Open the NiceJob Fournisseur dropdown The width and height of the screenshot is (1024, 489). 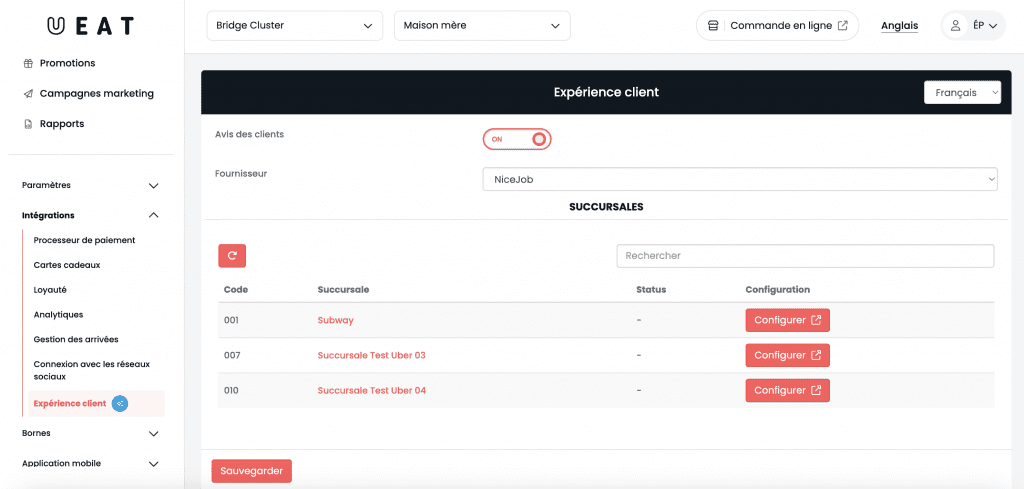pos(740,179)
